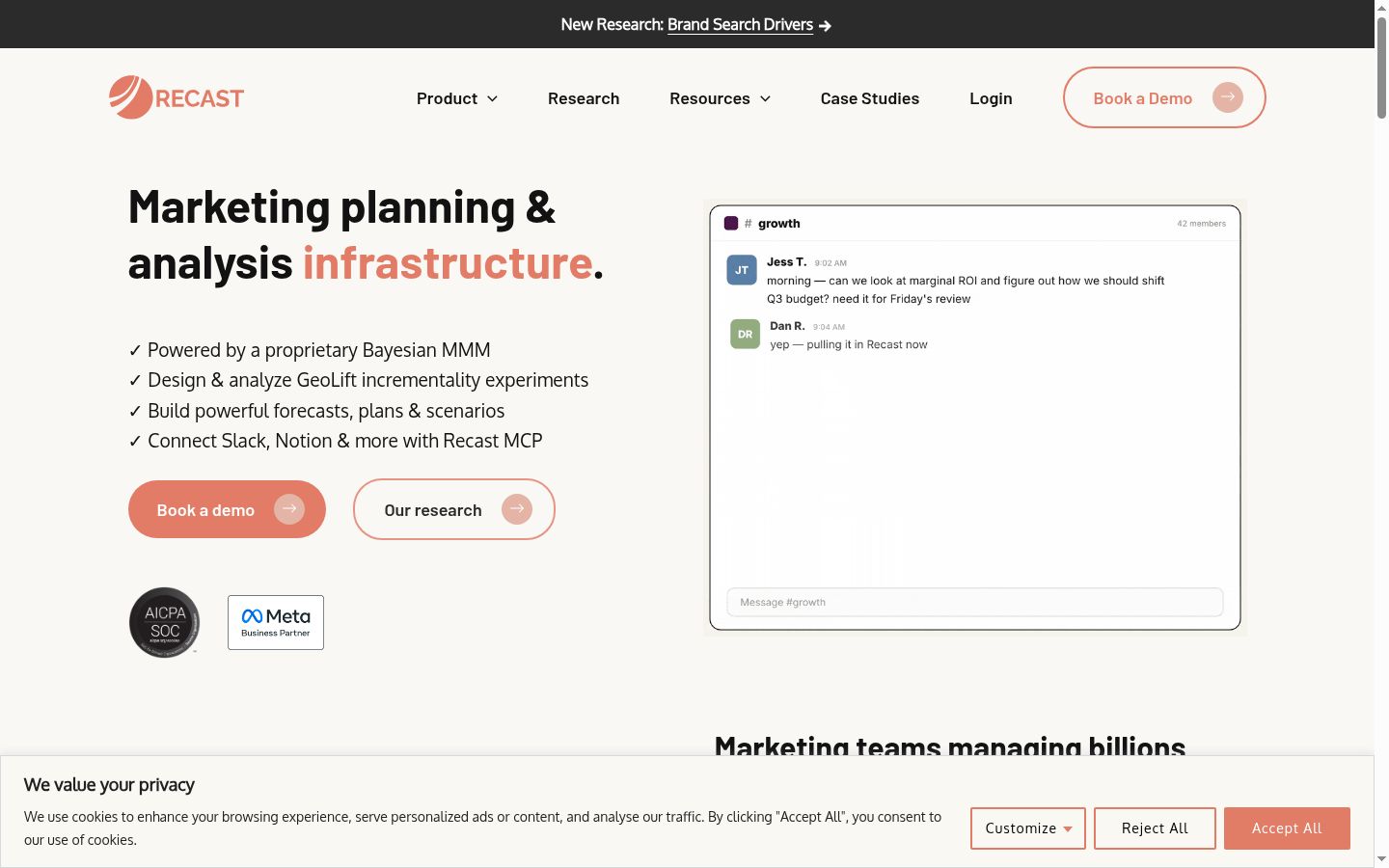Click the '9:02 AM' timestamp

(x=831, y=263)
